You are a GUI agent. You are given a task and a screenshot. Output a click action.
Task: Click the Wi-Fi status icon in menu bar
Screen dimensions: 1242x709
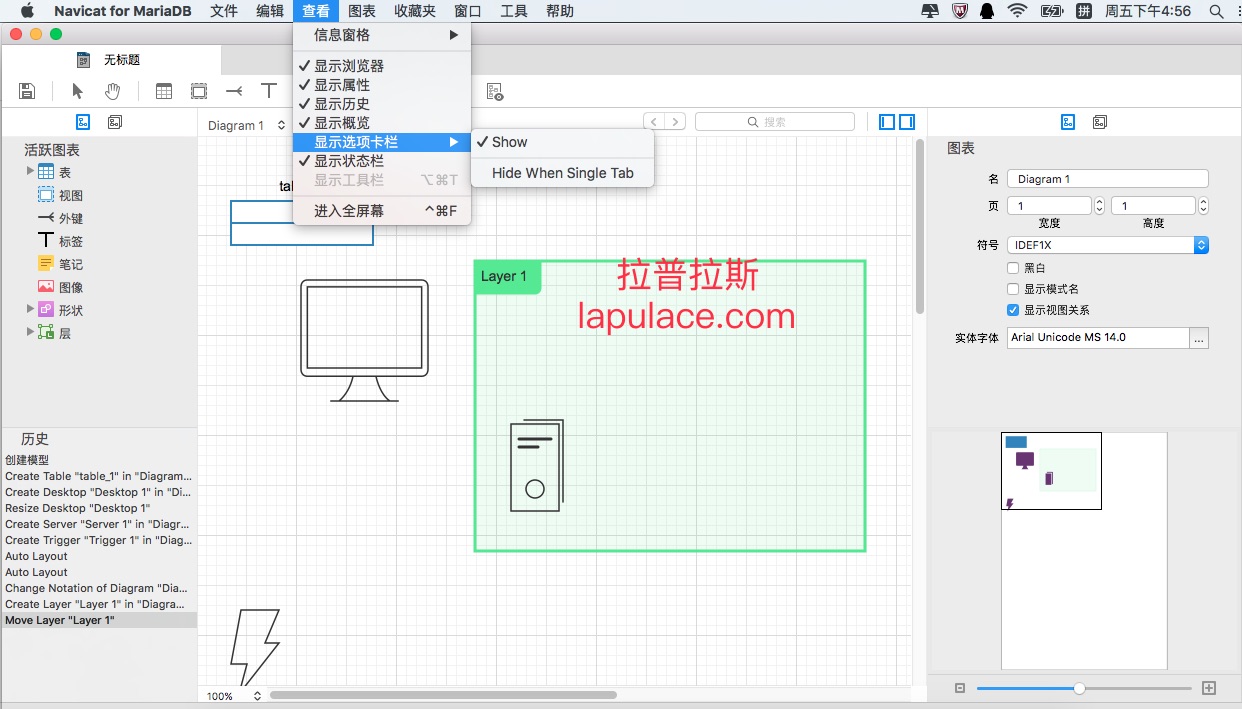[x=1018, y=11]
